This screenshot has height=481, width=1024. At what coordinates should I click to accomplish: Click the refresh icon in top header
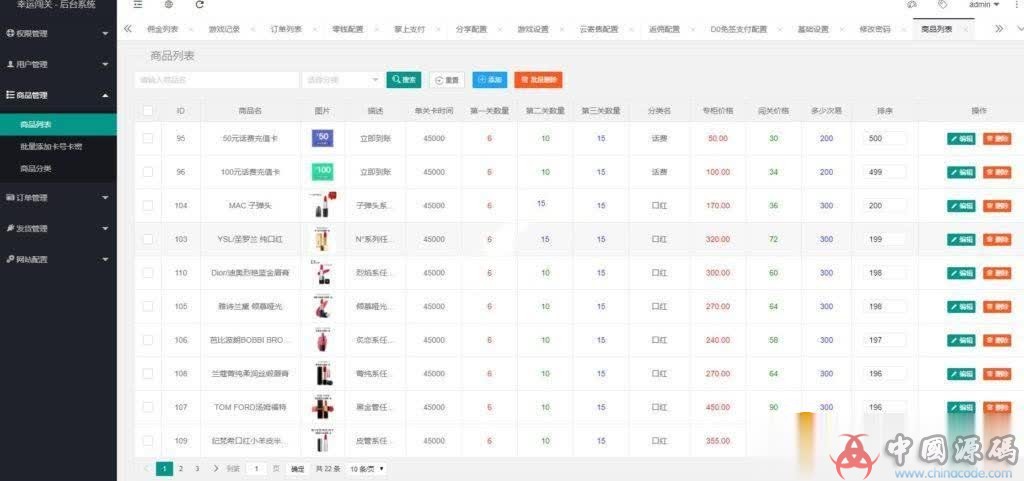(200, 5)
